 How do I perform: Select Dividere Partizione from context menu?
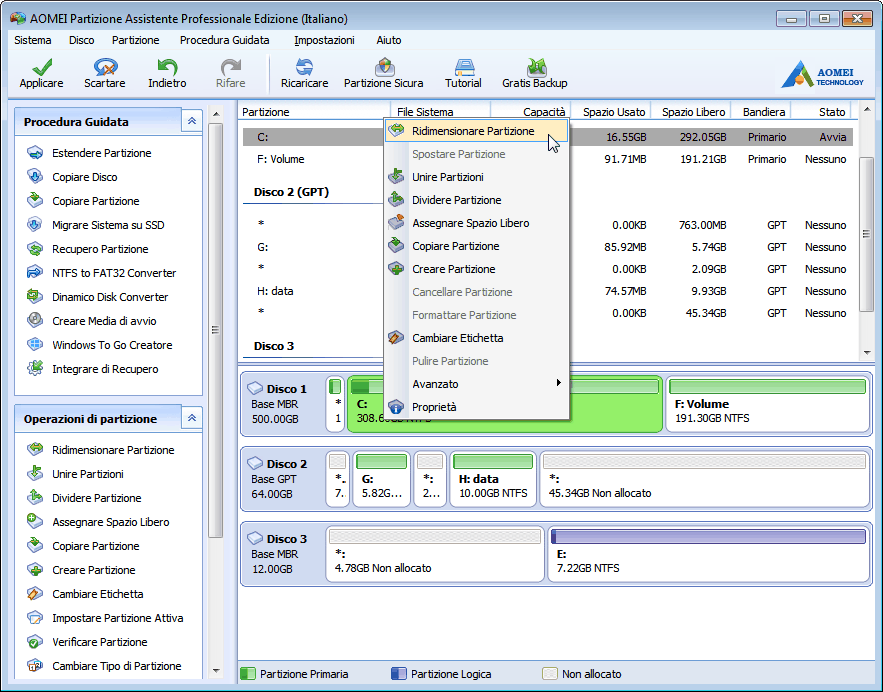(456, 200)
